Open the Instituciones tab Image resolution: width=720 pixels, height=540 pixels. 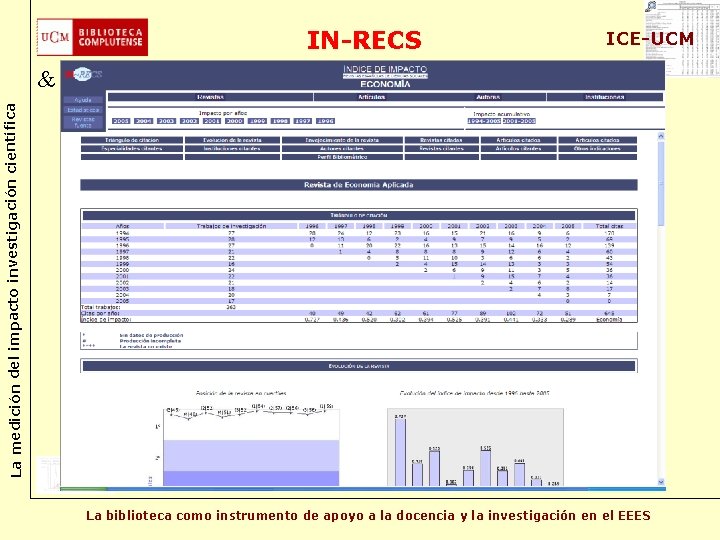[x=605, y=97]
